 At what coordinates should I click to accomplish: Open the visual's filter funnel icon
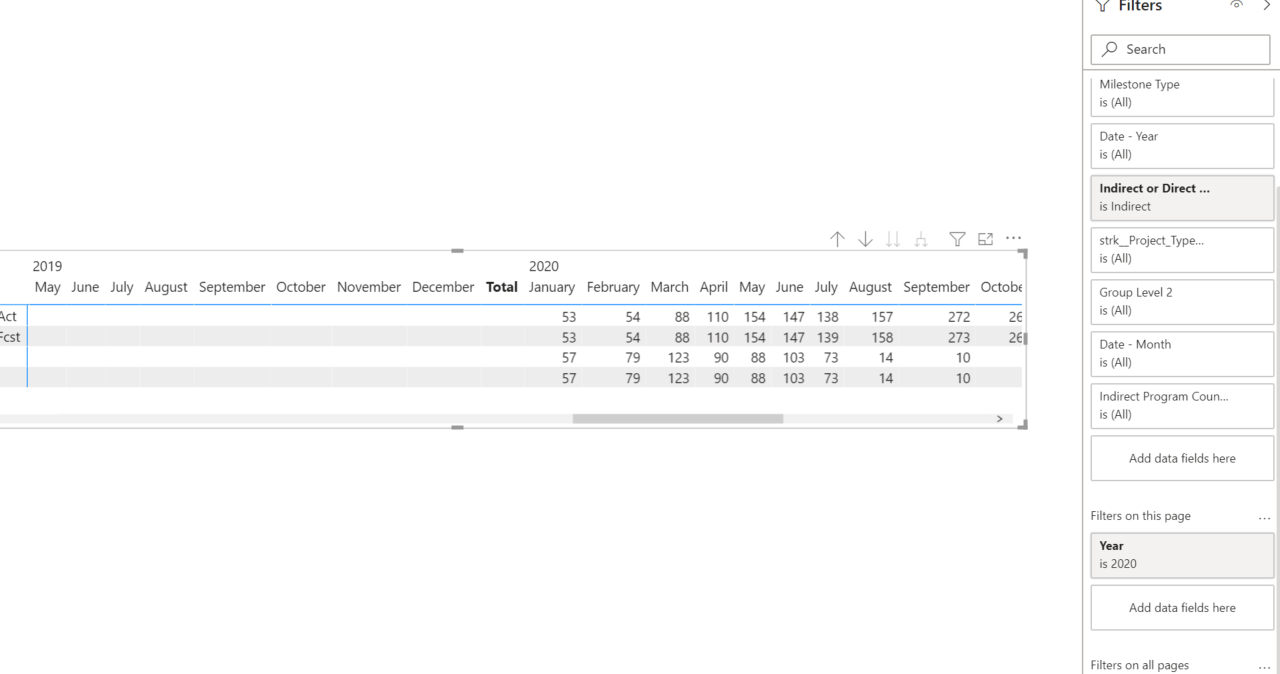[958, 239]
